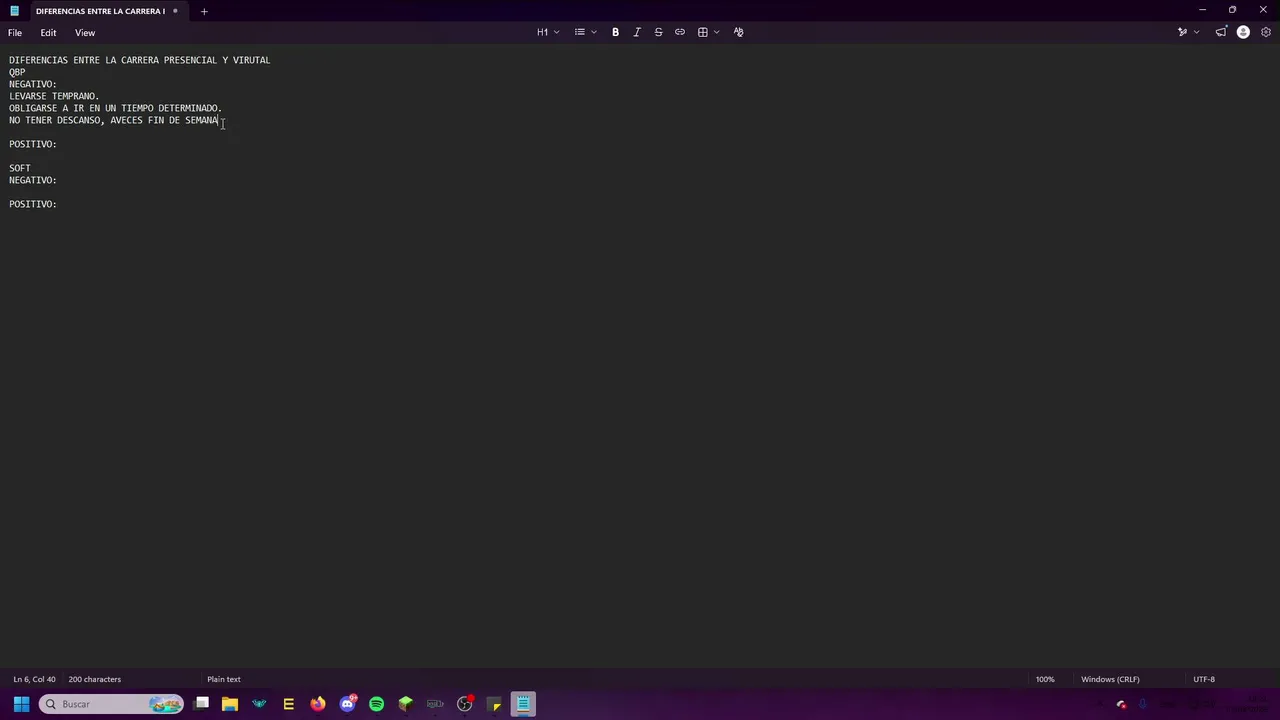Expand the table options arrow
This screenshot has height=720, width=1280.
716,32
